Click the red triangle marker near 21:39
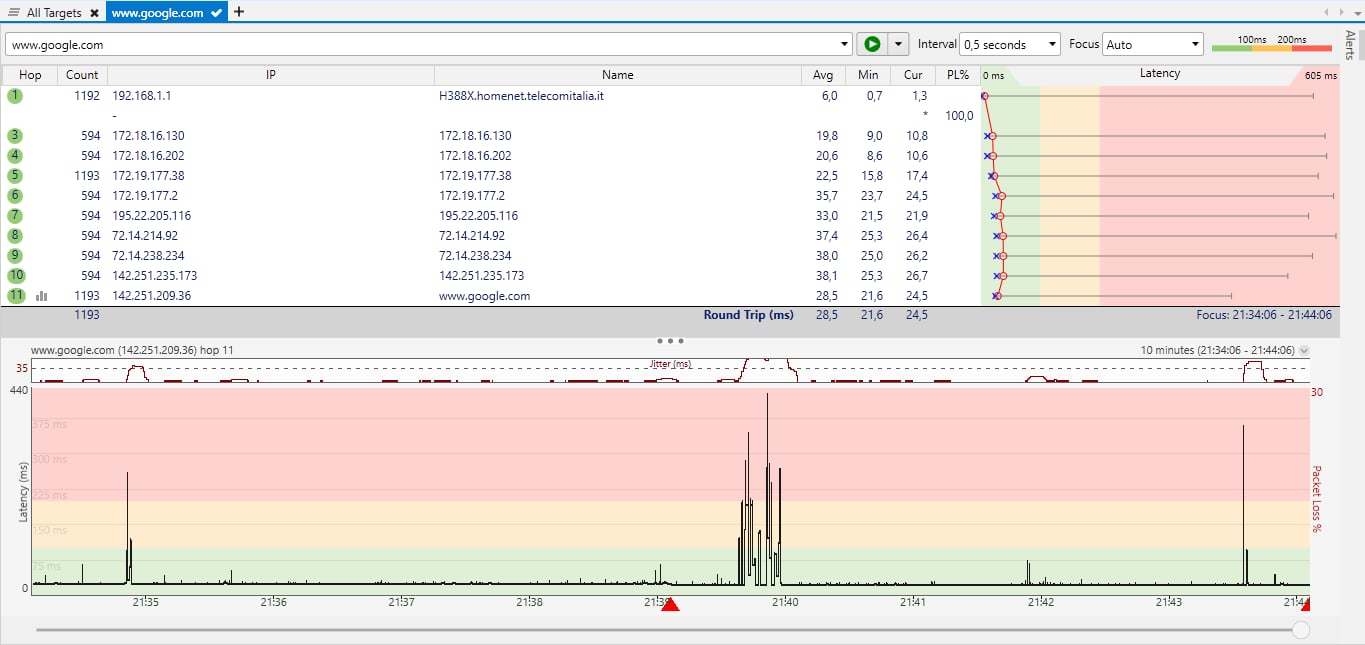Viewport: 1365px width, 645px height. coord(670,605)
